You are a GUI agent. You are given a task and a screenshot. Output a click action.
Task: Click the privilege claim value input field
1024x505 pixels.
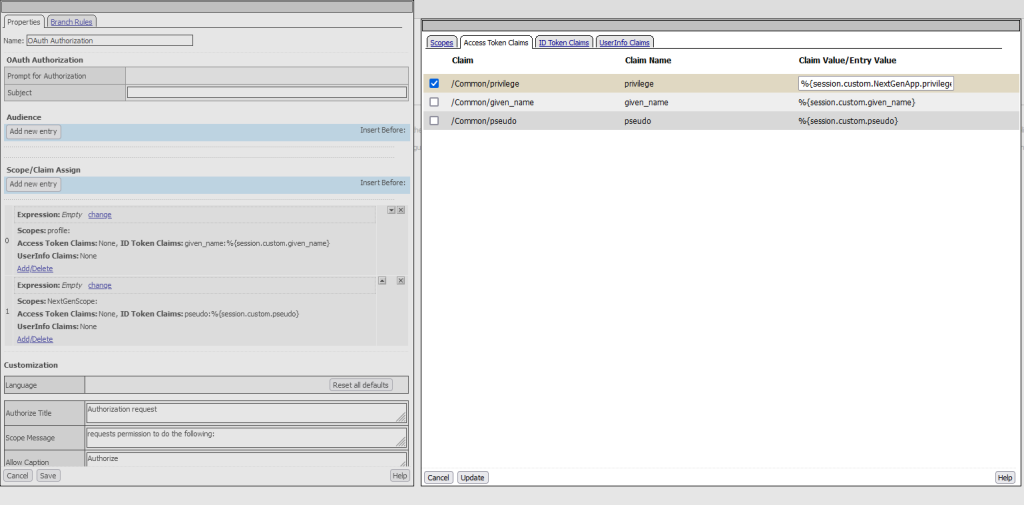875,84
